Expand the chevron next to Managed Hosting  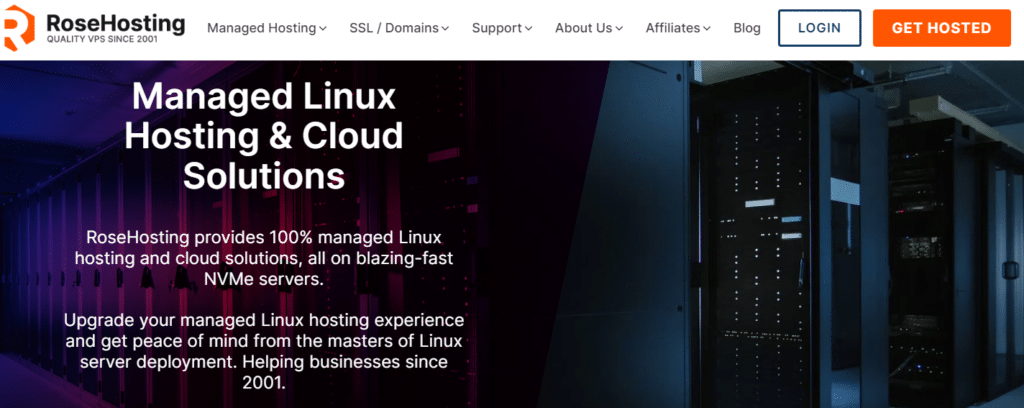[x=323, y=29]
